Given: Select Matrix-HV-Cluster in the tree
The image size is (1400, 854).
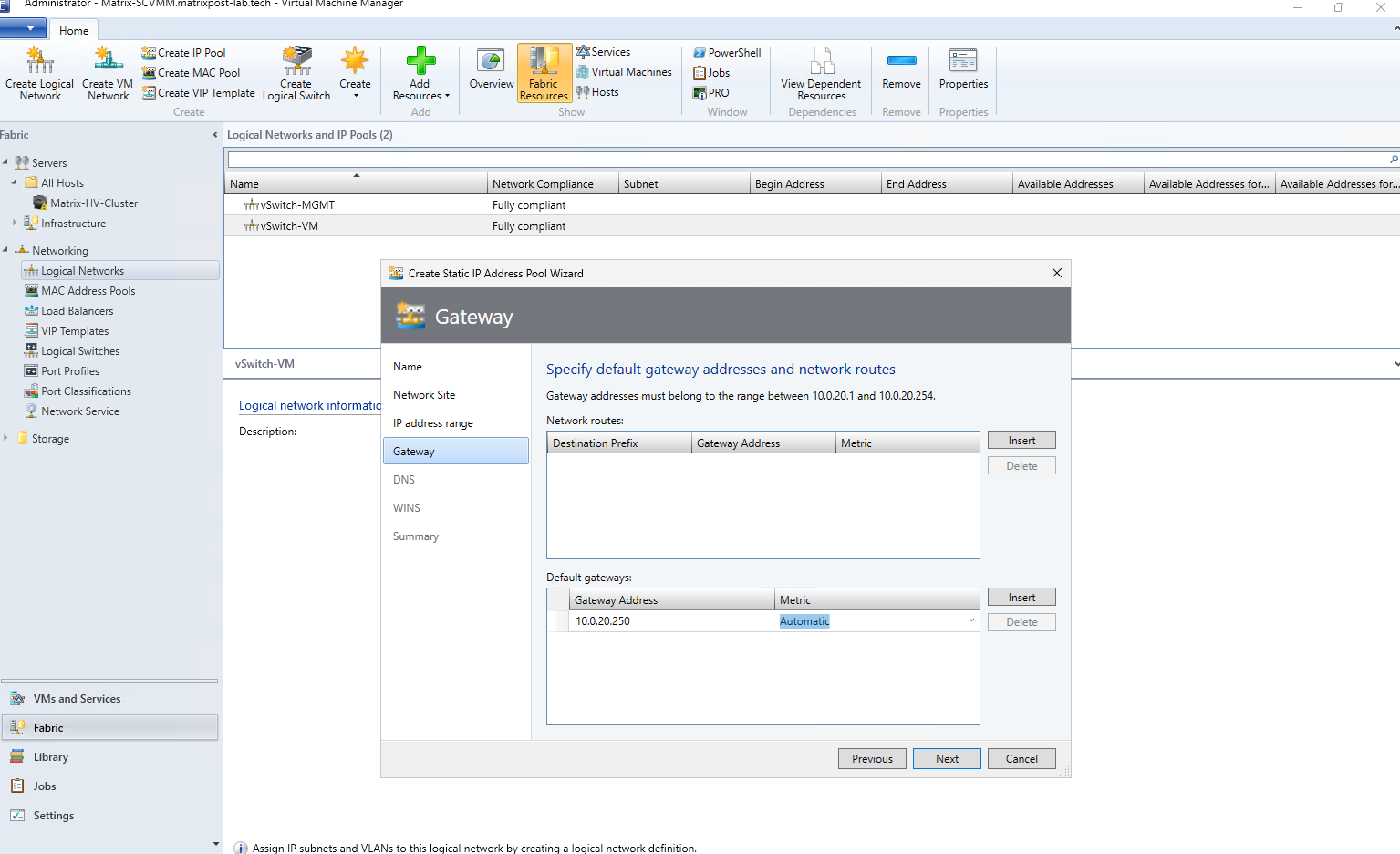Looking at the screenshot, I should [86, 203].
